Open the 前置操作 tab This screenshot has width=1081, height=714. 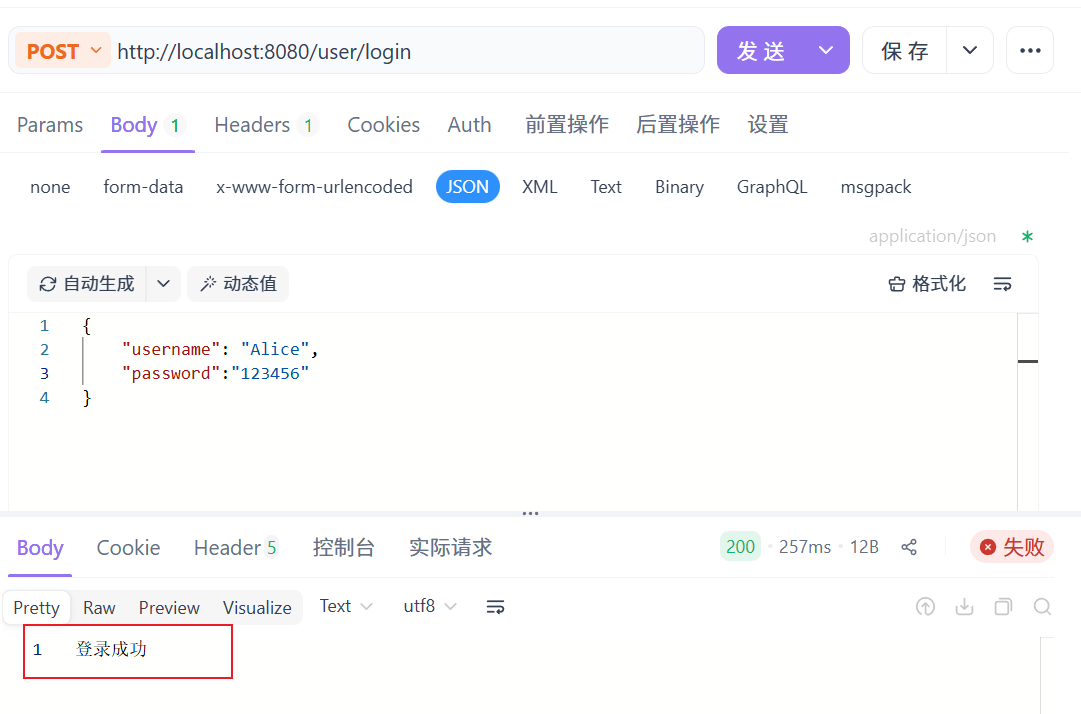(x=567, y=125)
